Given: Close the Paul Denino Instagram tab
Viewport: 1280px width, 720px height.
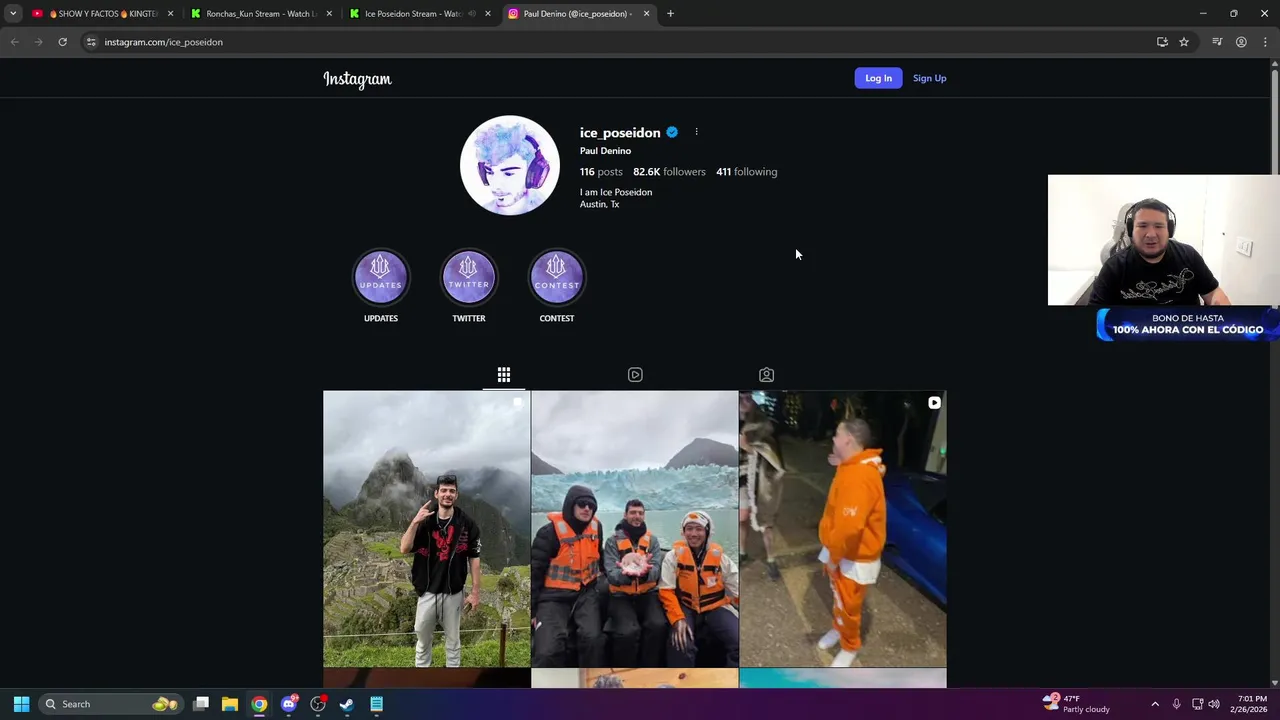Looking at the screenshot, I should click(x=646, y=14).
